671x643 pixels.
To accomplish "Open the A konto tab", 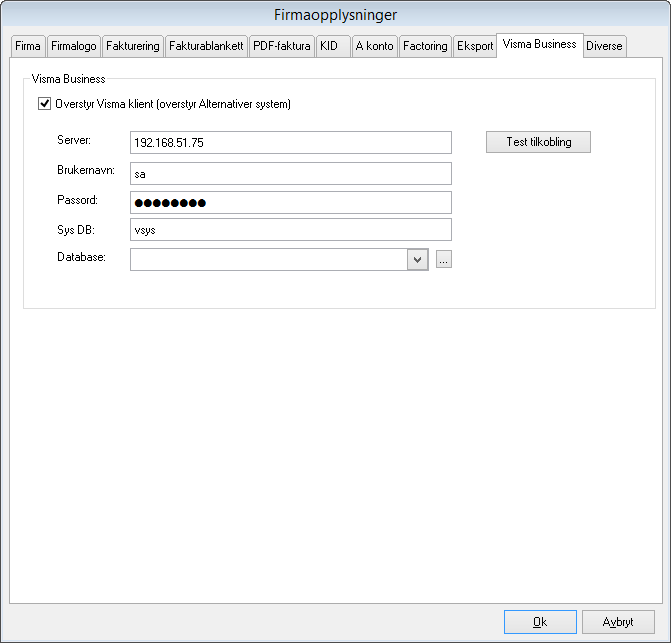I will tap(374, 46).
